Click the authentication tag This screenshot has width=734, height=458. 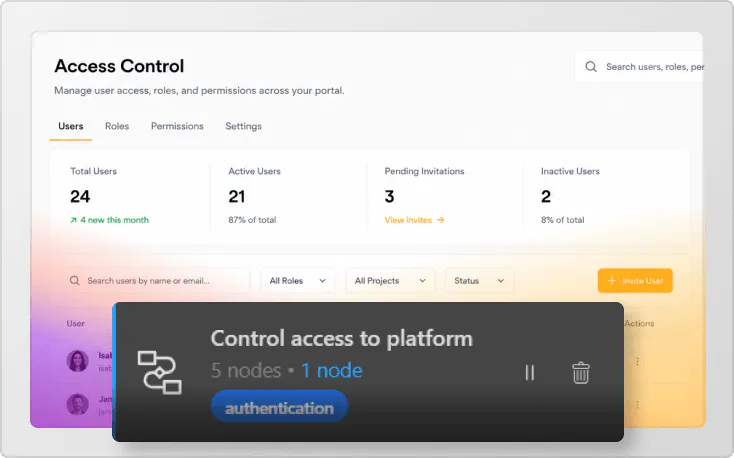[x=279, y=407]
